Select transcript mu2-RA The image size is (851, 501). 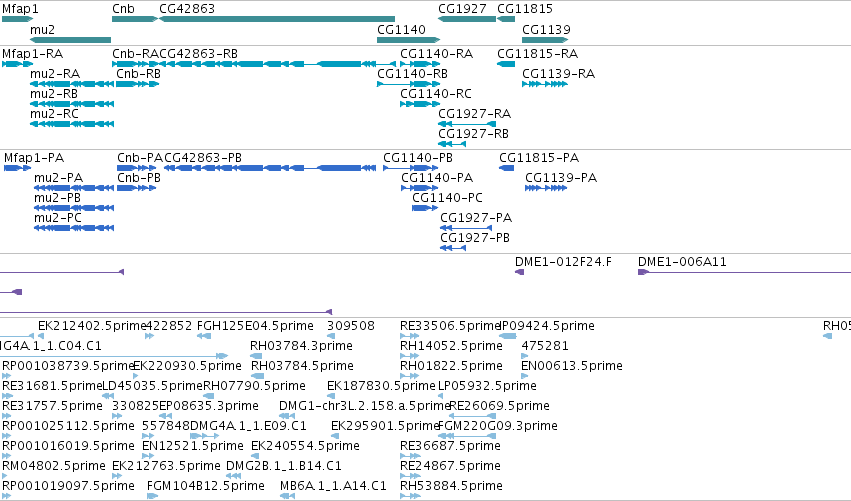click(x=72, y=84)
